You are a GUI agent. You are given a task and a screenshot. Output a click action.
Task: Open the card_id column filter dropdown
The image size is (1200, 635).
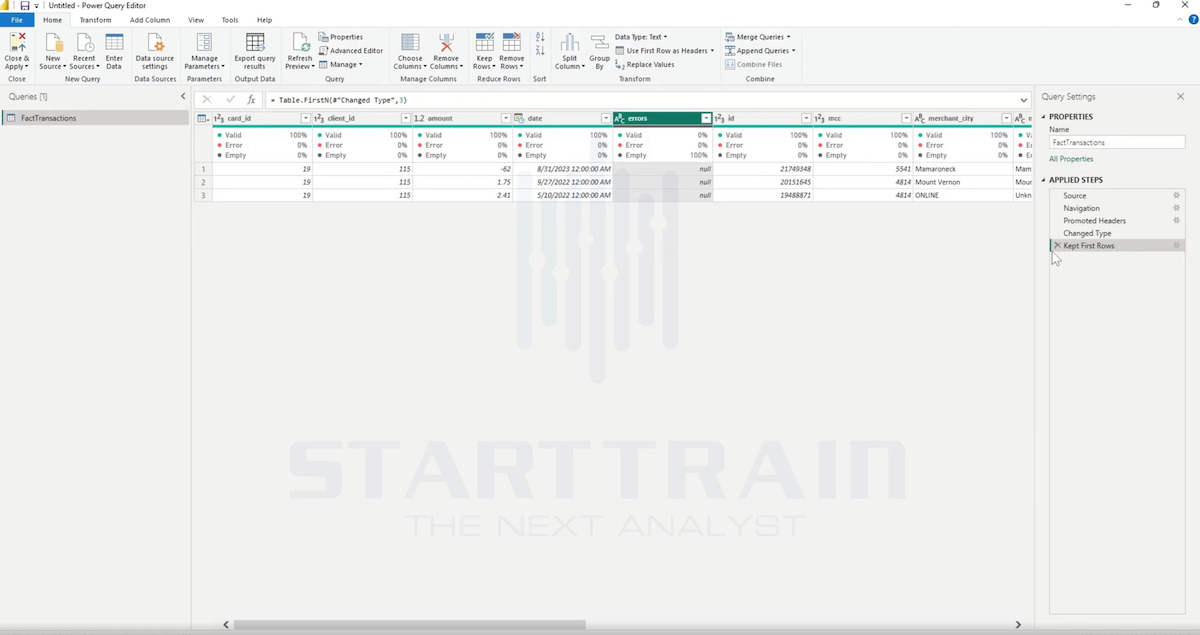(306, 118)
